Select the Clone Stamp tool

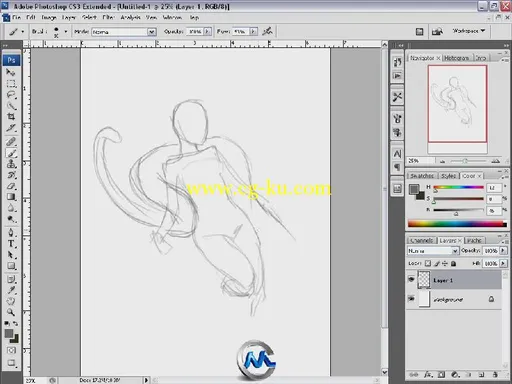click(11, 164)
